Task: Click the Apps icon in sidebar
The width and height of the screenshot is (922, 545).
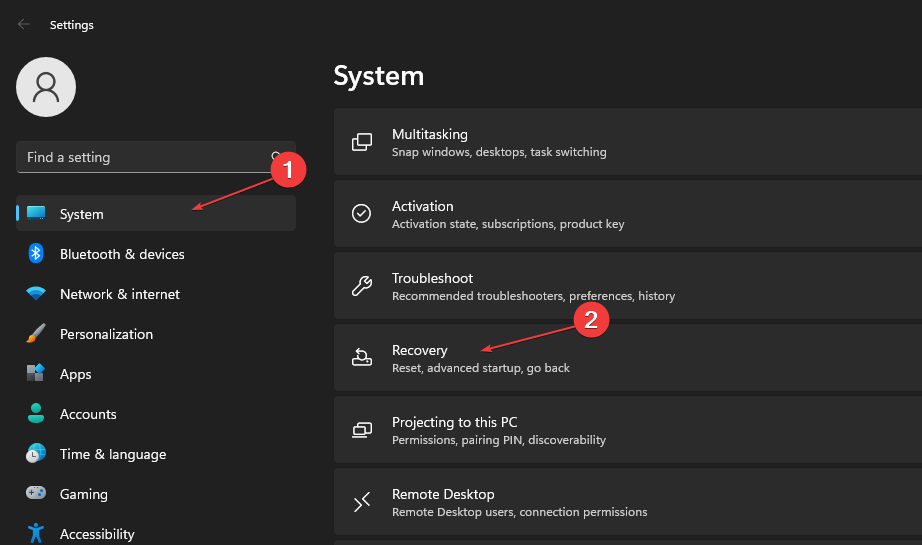Action: pos(36,374)
